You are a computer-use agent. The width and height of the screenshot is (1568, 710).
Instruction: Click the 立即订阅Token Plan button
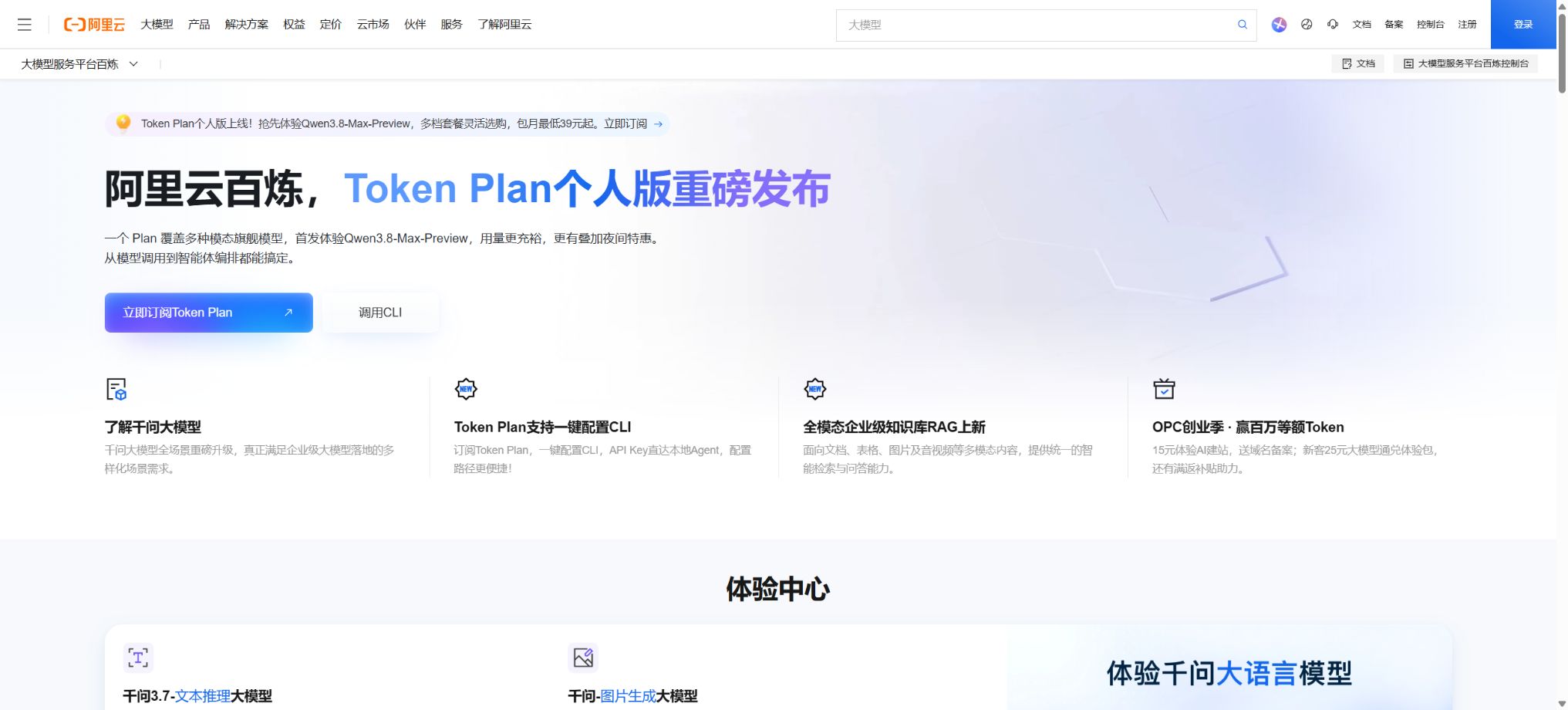[x=209, y=313]
